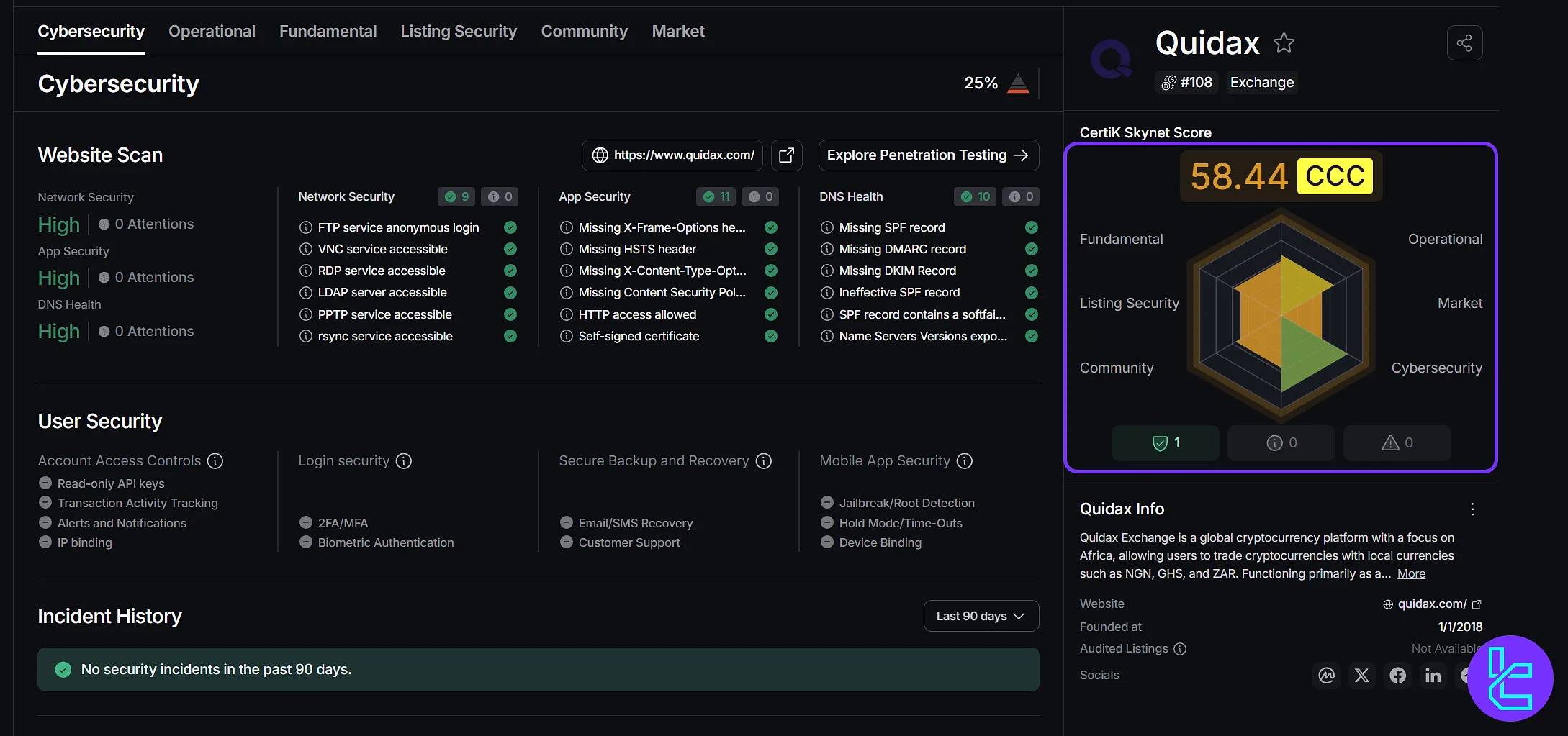
Task: Click the 25% cybersecurity progress indicator
Action: (996, 83)
